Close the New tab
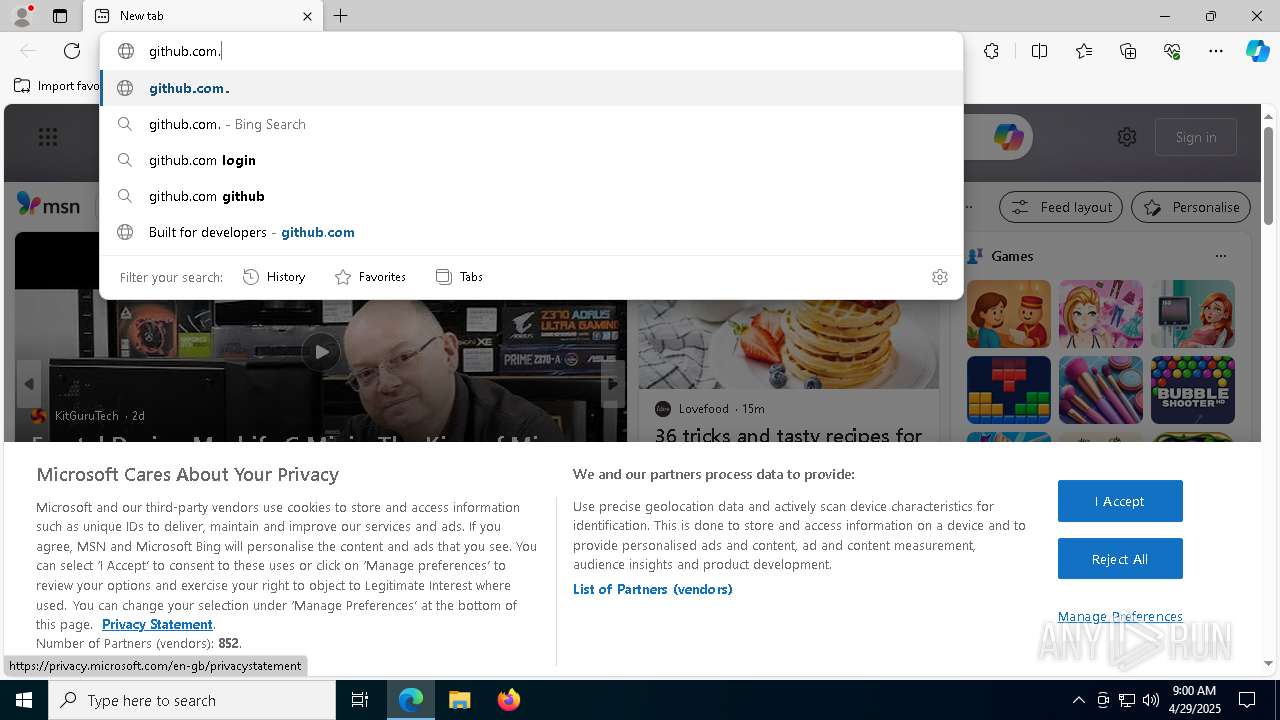 point(307,16)
